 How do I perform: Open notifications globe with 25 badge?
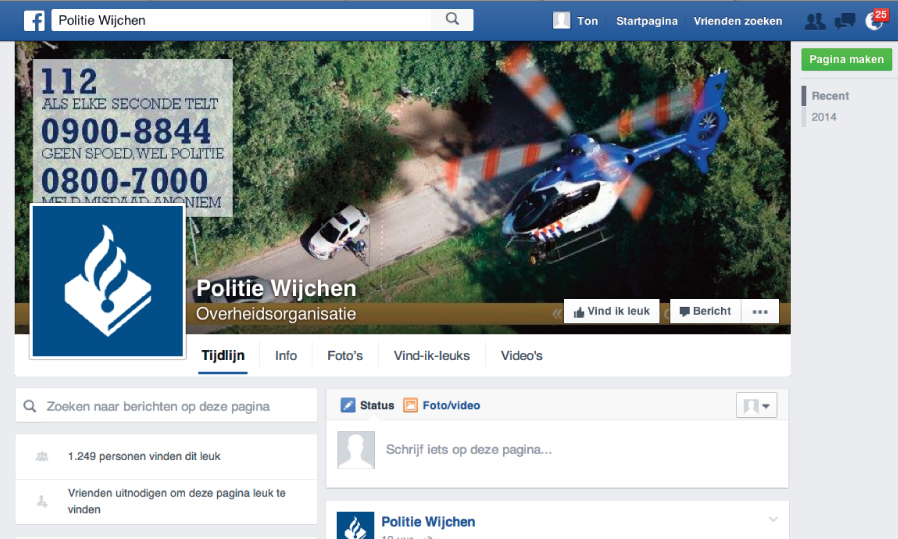(874, 21)
